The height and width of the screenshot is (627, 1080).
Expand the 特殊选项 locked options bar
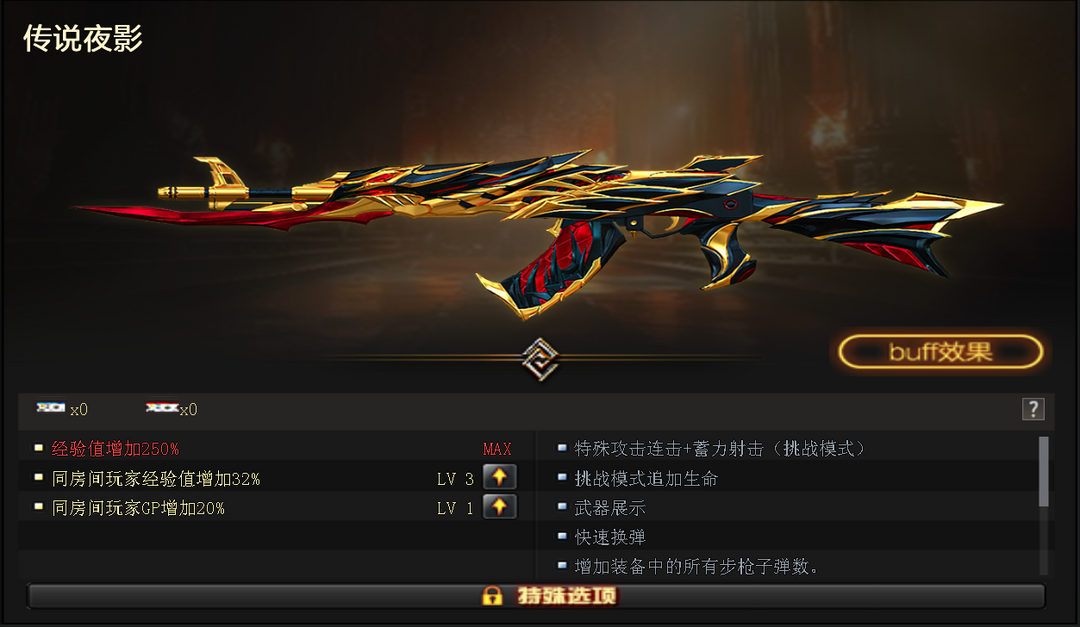coord(536,596)
